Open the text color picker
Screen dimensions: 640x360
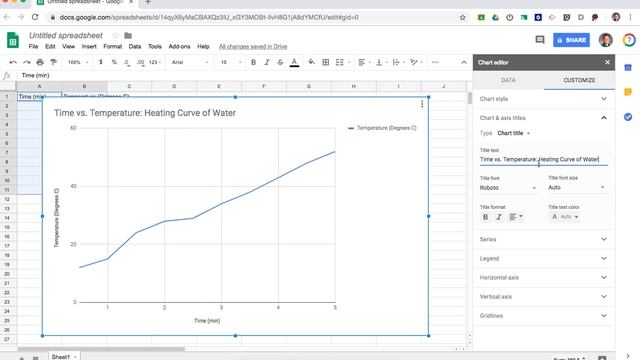coord(294,62)
